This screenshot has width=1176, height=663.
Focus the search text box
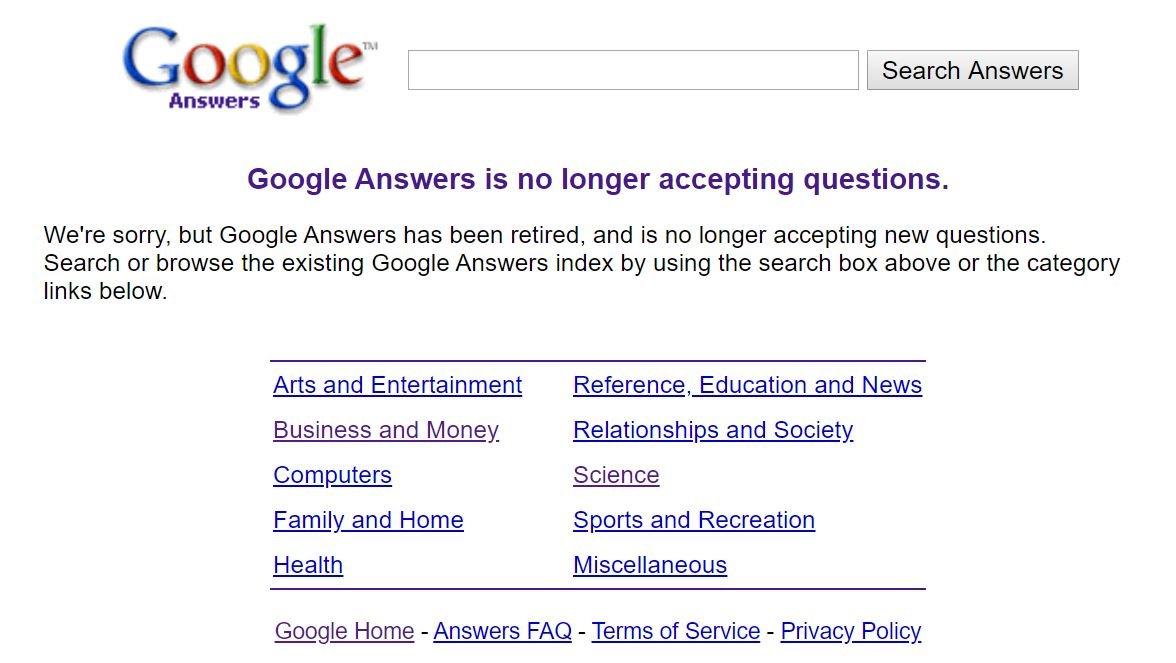pos(632,70)
